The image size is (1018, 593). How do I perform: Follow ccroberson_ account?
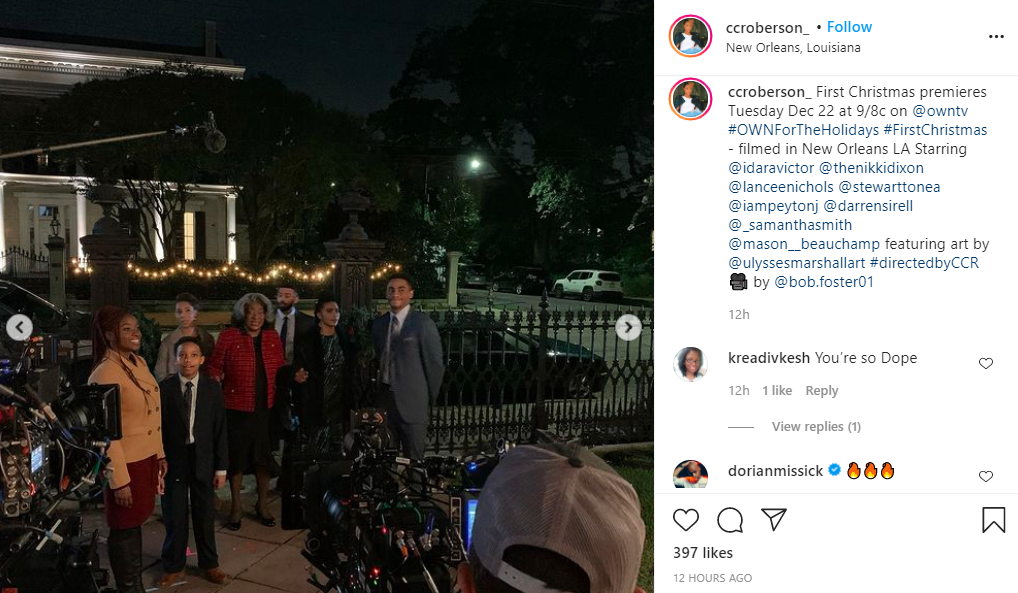[x=849, y=27]
